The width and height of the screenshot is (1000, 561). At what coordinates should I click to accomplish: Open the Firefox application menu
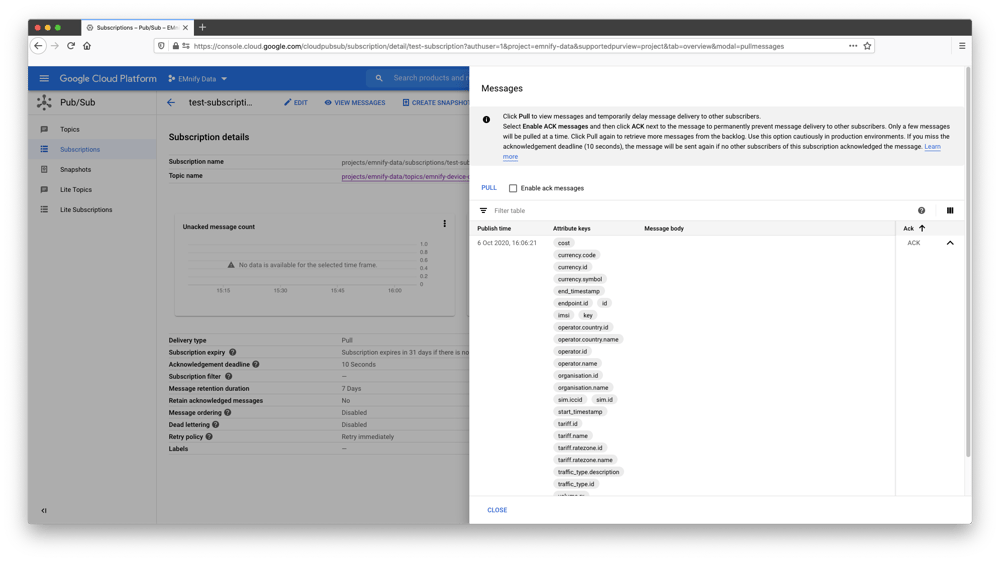click(962, 46)
